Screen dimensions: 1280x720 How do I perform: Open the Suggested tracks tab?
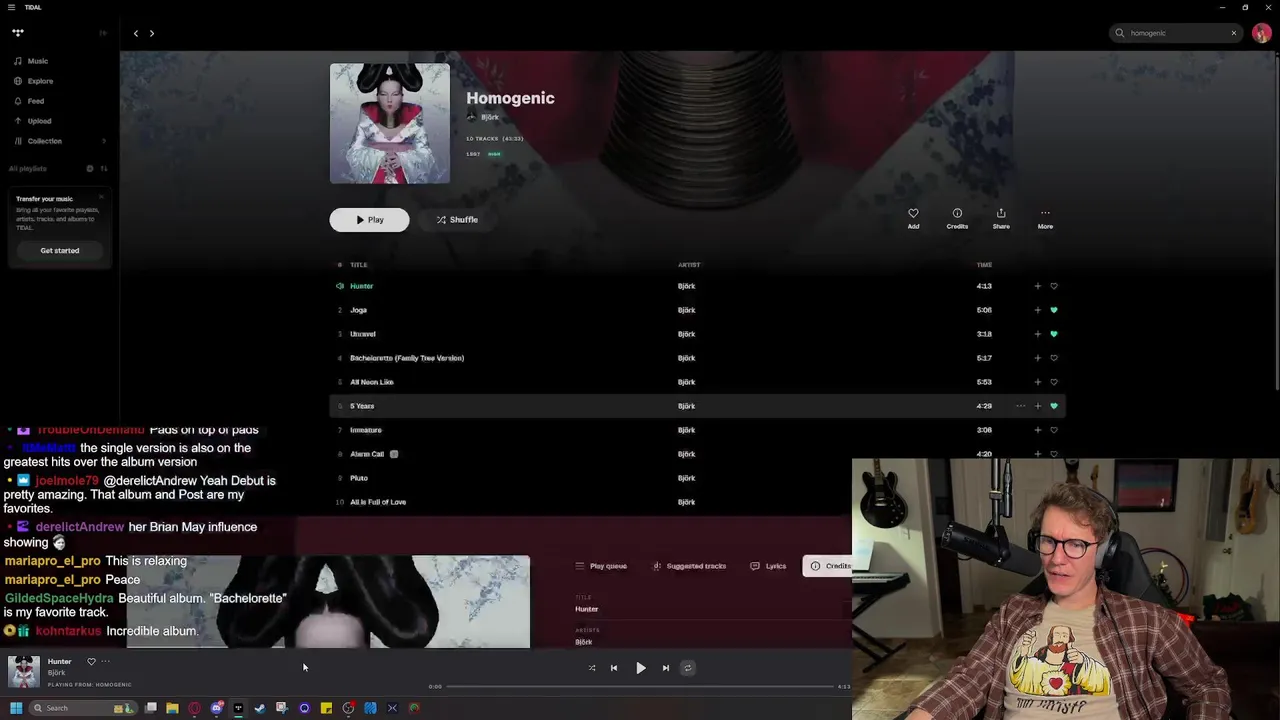coord(689,566)
